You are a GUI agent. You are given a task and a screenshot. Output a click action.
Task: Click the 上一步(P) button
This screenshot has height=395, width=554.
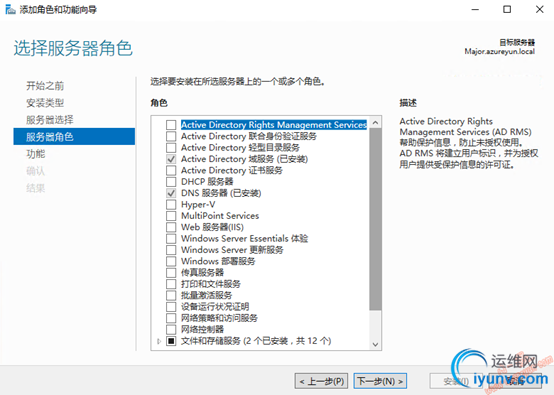pos(321,381)
